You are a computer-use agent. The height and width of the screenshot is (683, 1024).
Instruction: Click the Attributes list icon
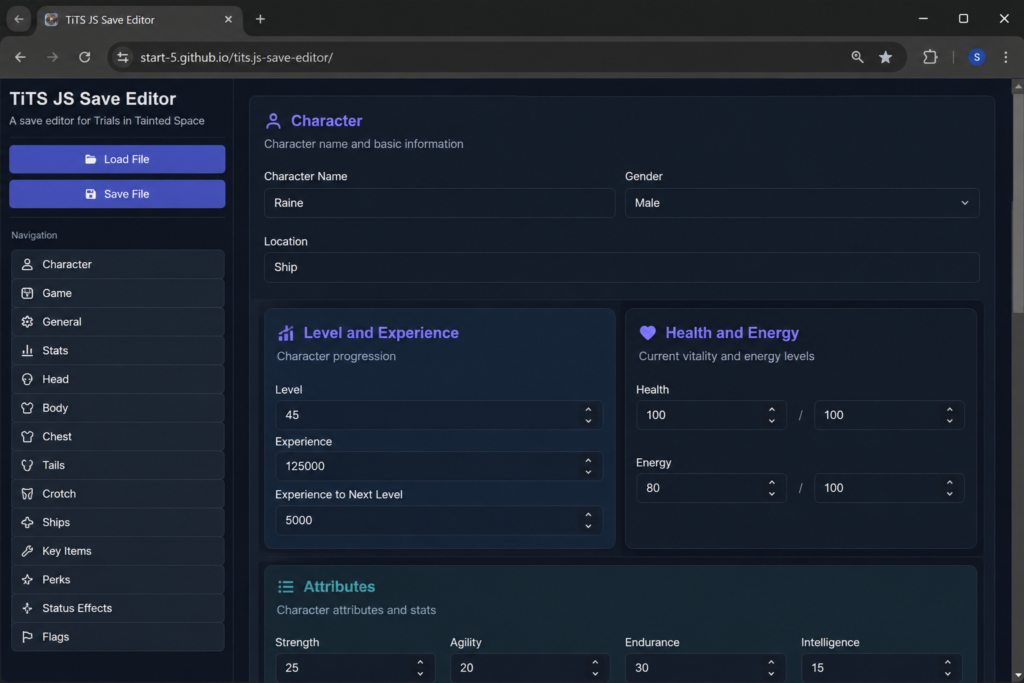point(285,587)
